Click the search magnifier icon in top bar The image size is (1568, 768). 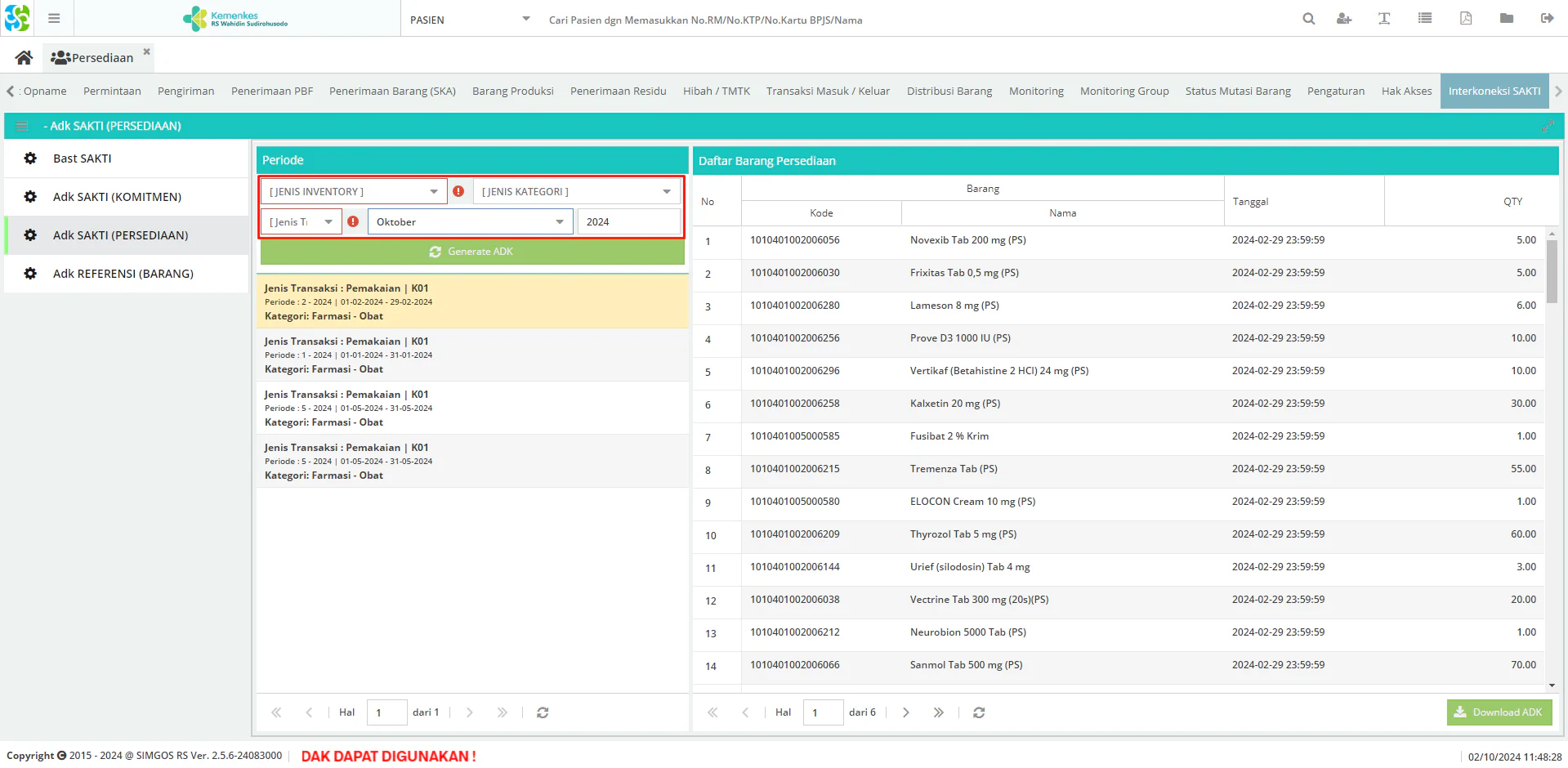(x=1308, y=19)
